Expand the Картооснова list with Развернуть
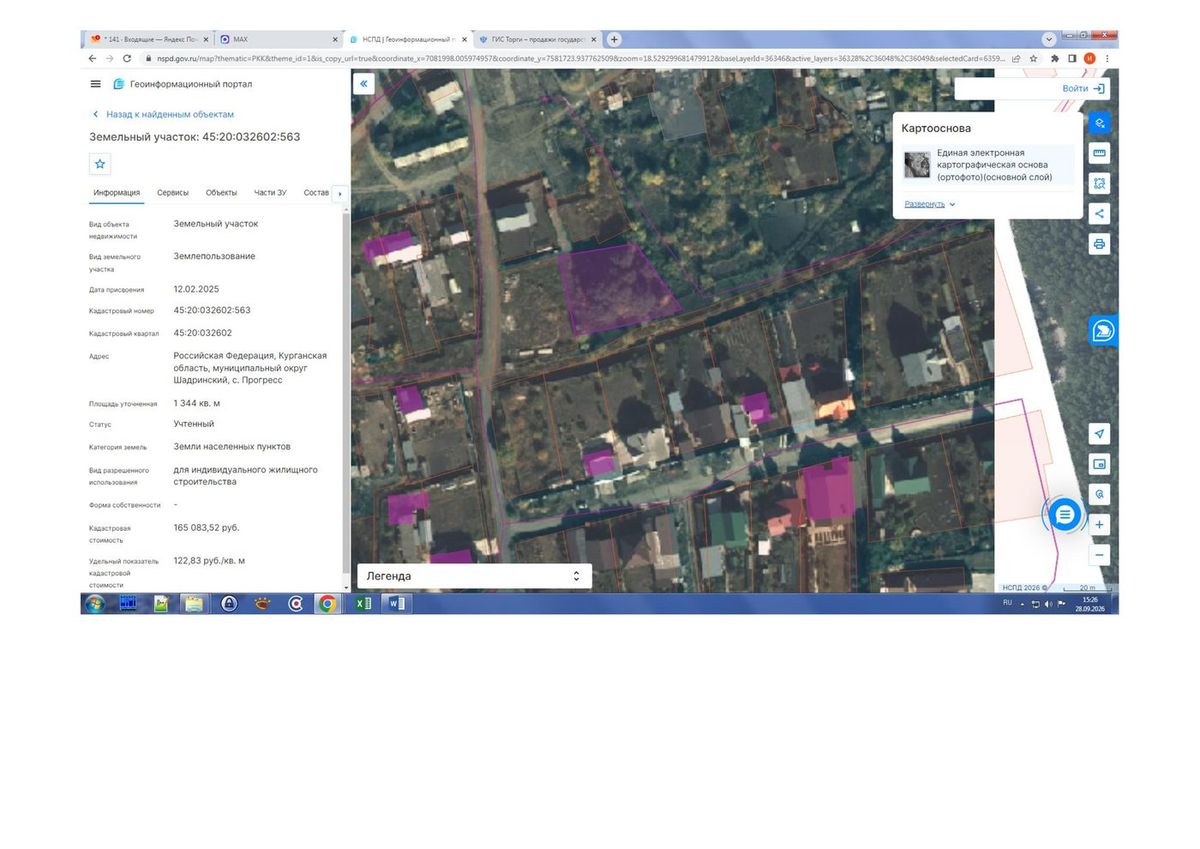 pyautogui.click(x=930, y=204)
